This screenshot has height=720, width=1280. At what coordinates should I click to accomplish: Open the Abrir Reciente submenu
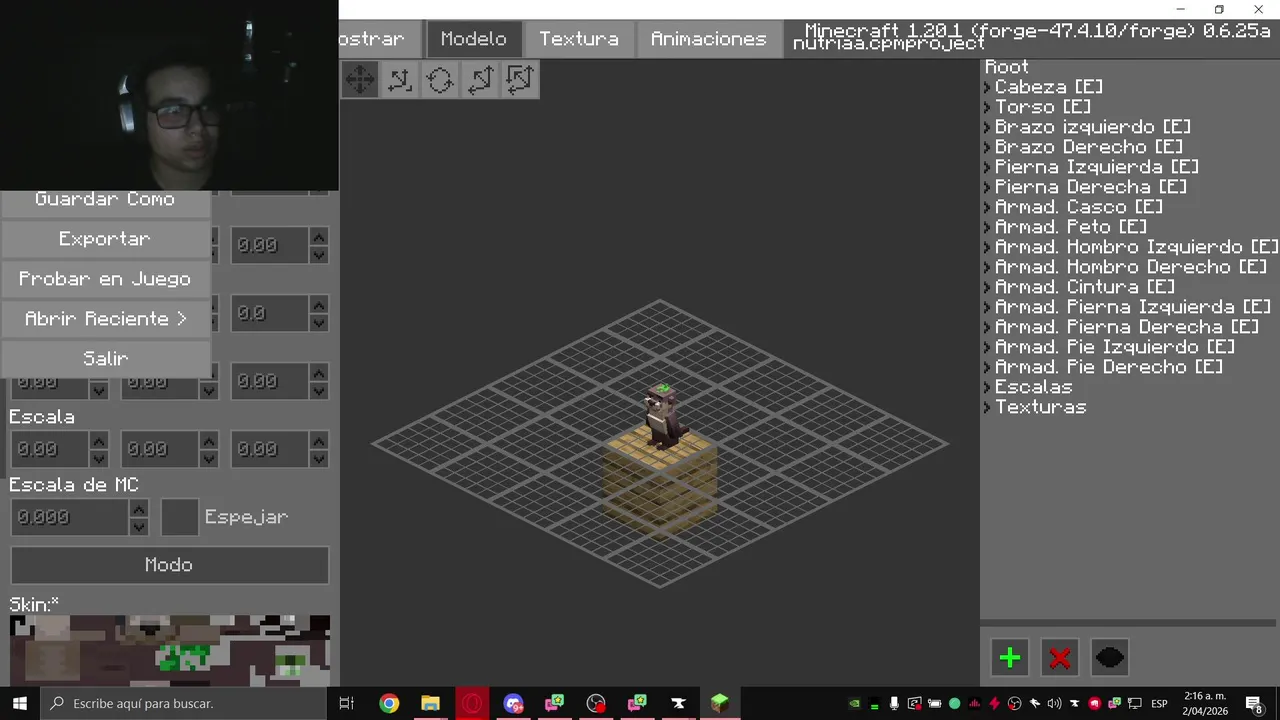coord(105,318)
